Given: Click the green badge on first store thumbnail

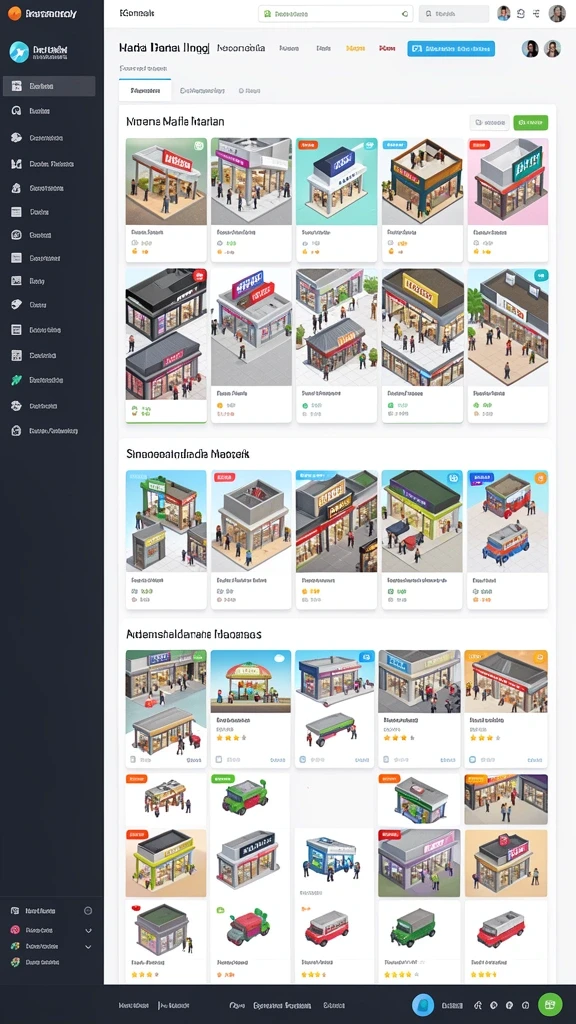Looking at the screenshot, I should point(199,145).
